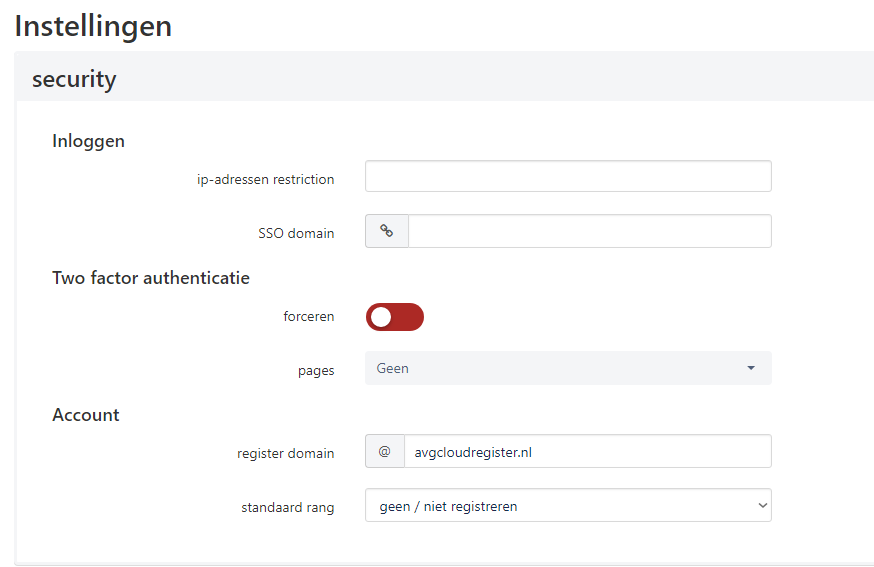
Task: Click the pages label text
Action: point(316,370)
